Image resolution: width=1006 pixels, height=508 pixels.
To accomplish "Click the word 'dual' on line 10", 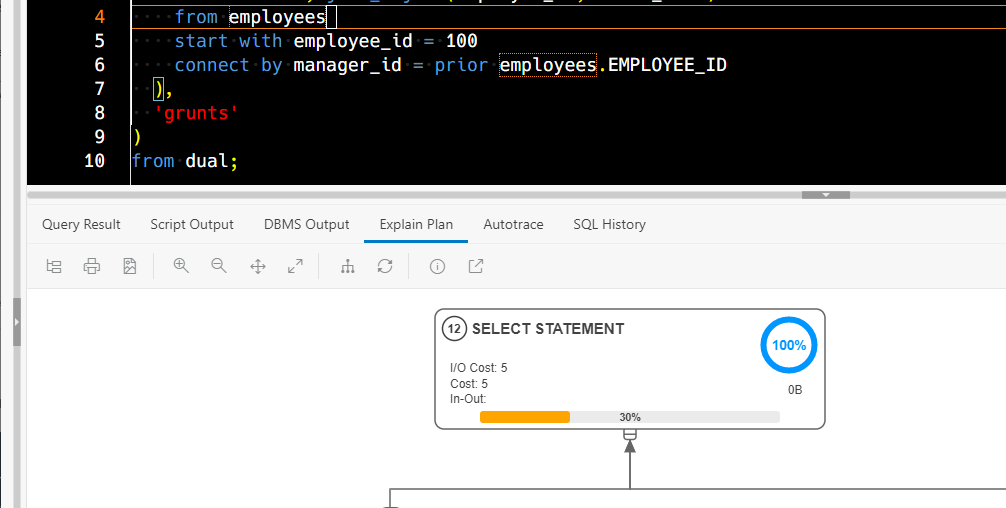I will coord(207,160).
